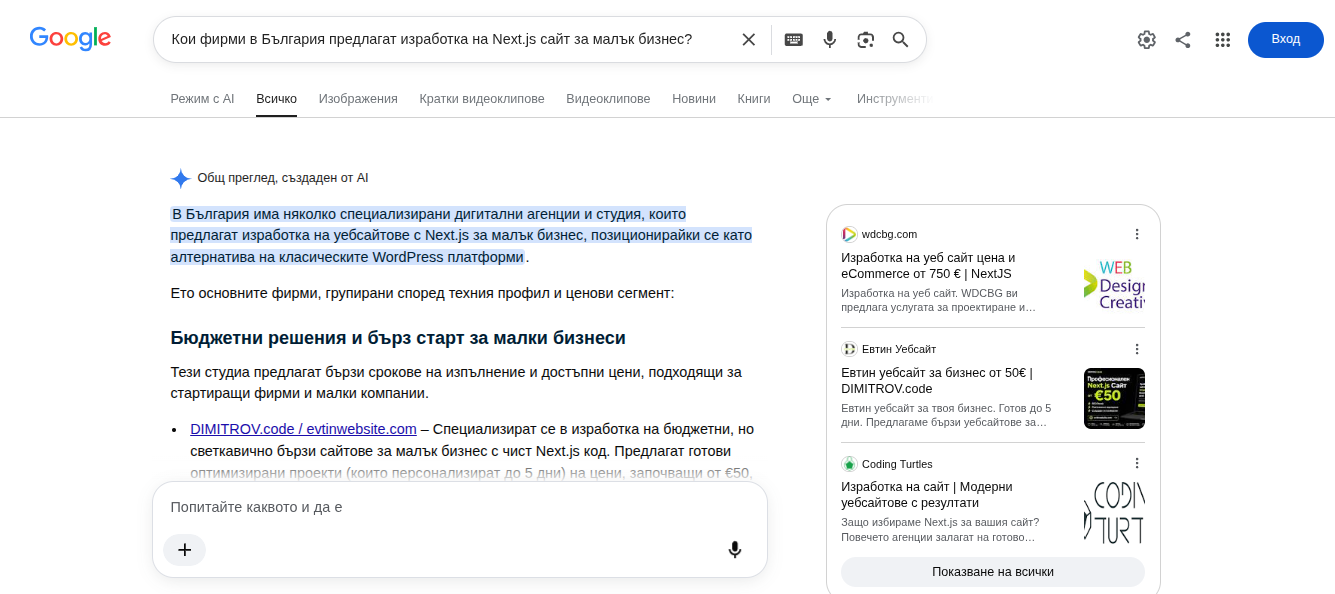Open the on-screen keyboard input tool
The image size is (1335, 594).
pos(794,40)
